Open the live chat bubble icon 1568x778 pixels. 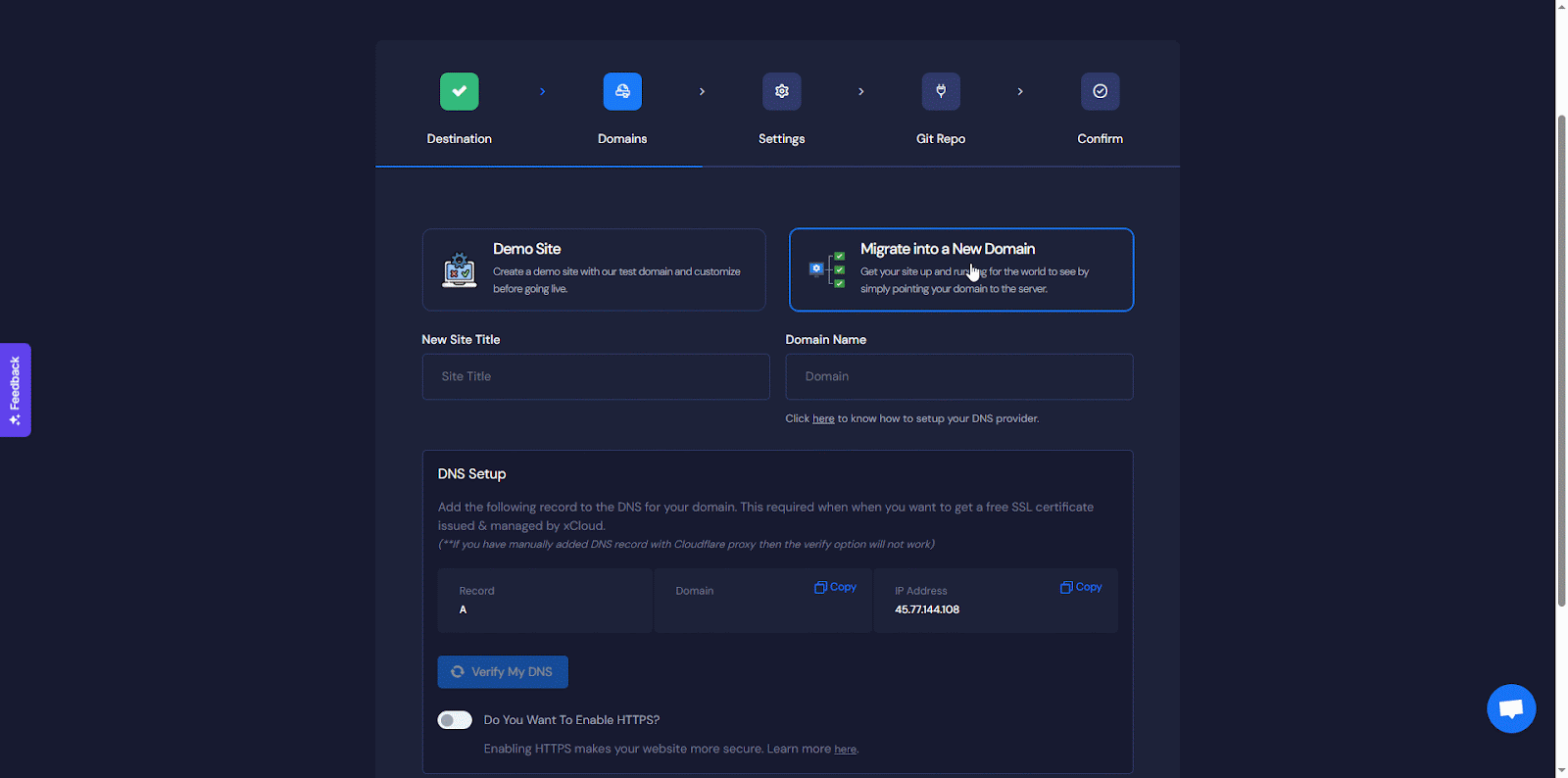pos(1511,708)
